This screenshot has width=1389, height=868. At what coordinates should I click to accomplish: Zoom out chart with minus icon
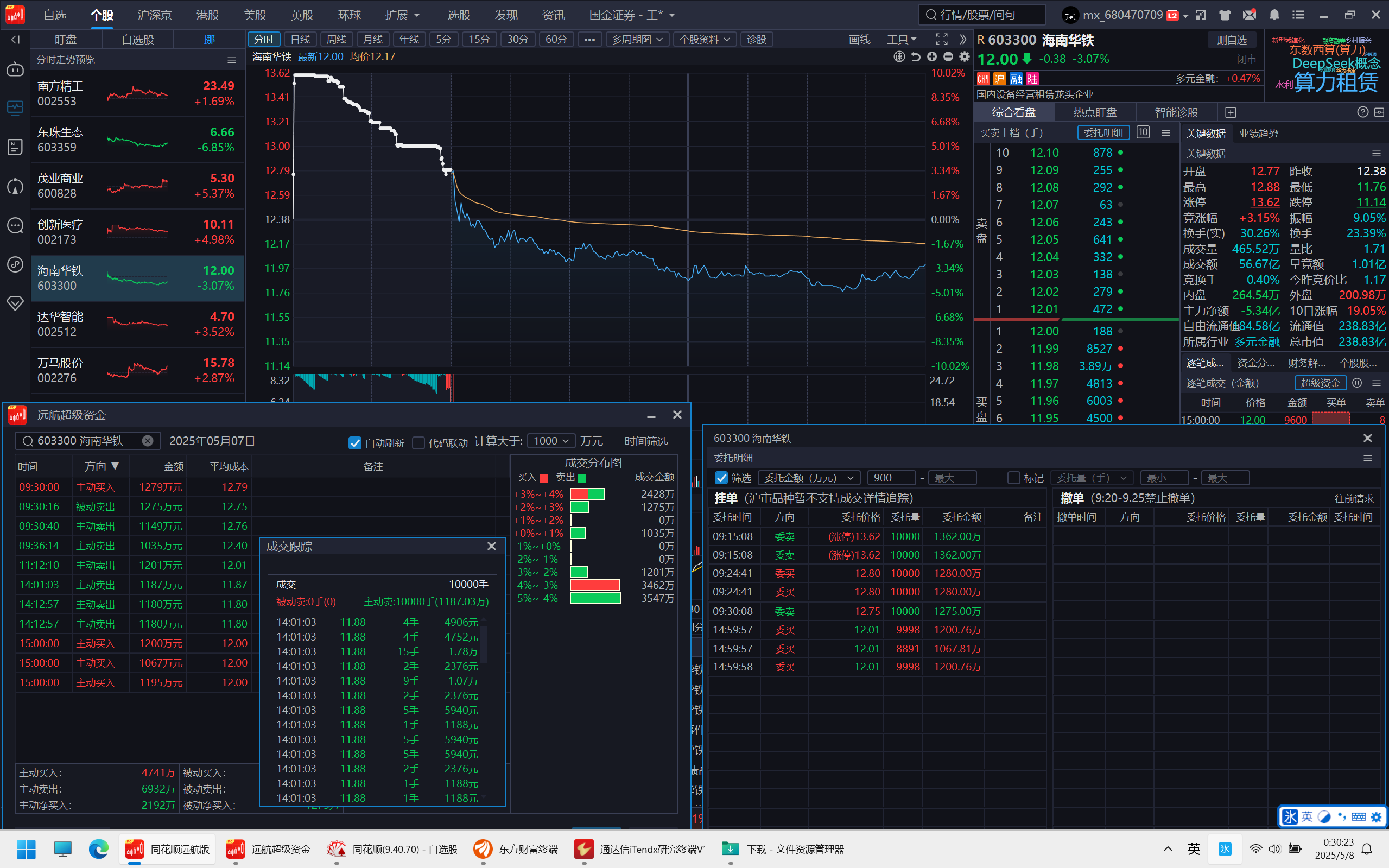click(948, 56)
